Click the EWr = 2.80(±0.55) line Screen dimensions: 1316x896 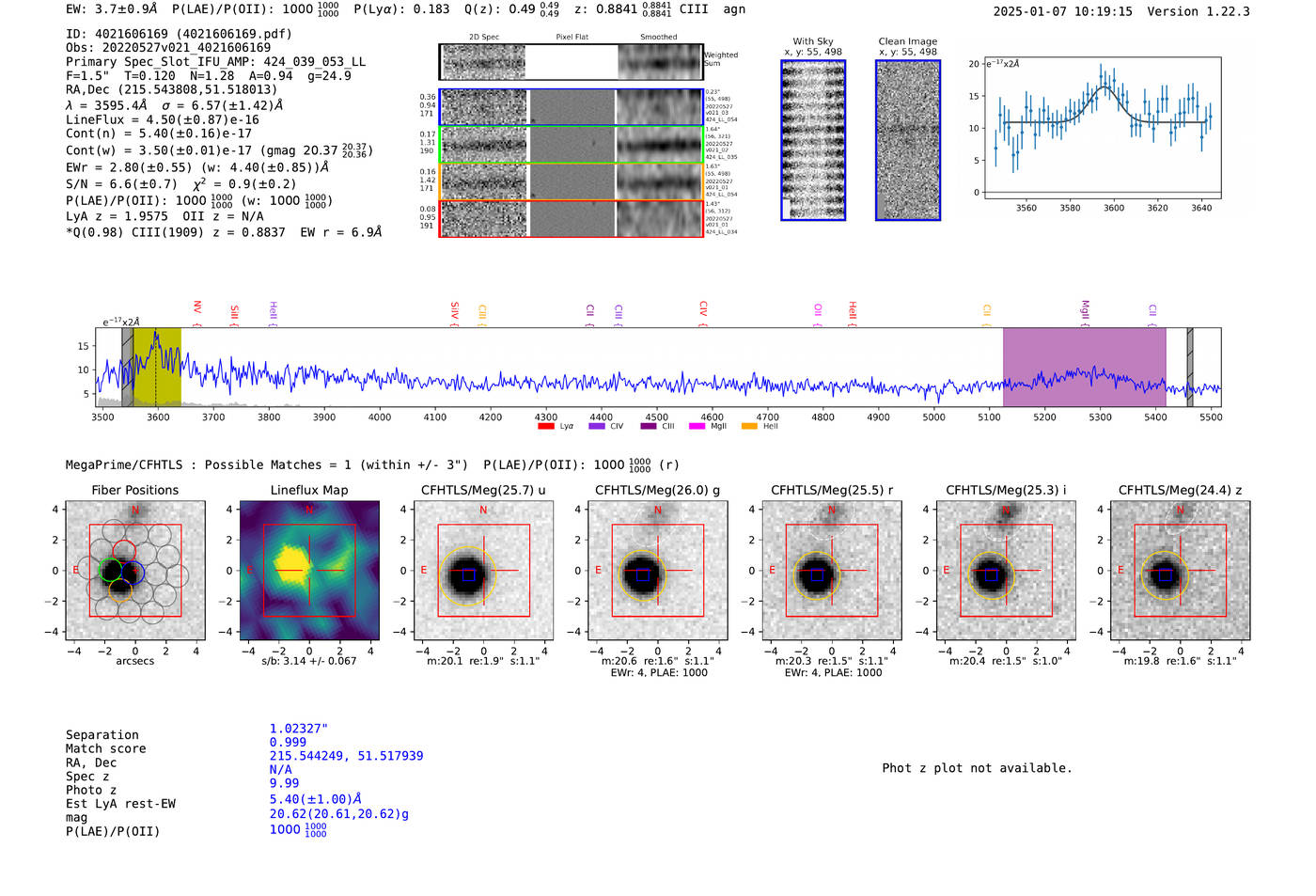(x=197, y=167)
